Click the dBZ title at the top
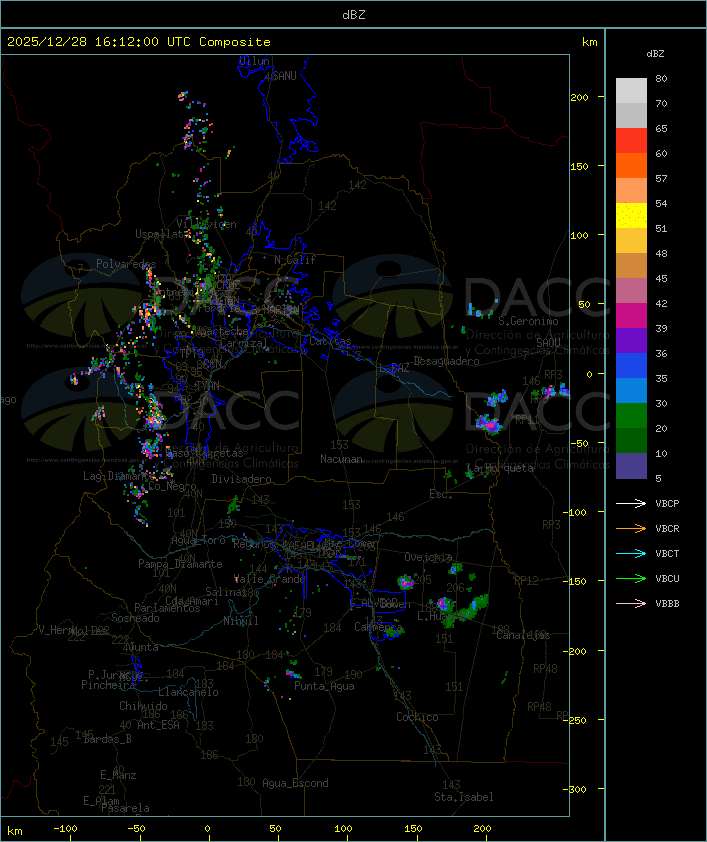This screenshot has width=707, height=842. 354,14
